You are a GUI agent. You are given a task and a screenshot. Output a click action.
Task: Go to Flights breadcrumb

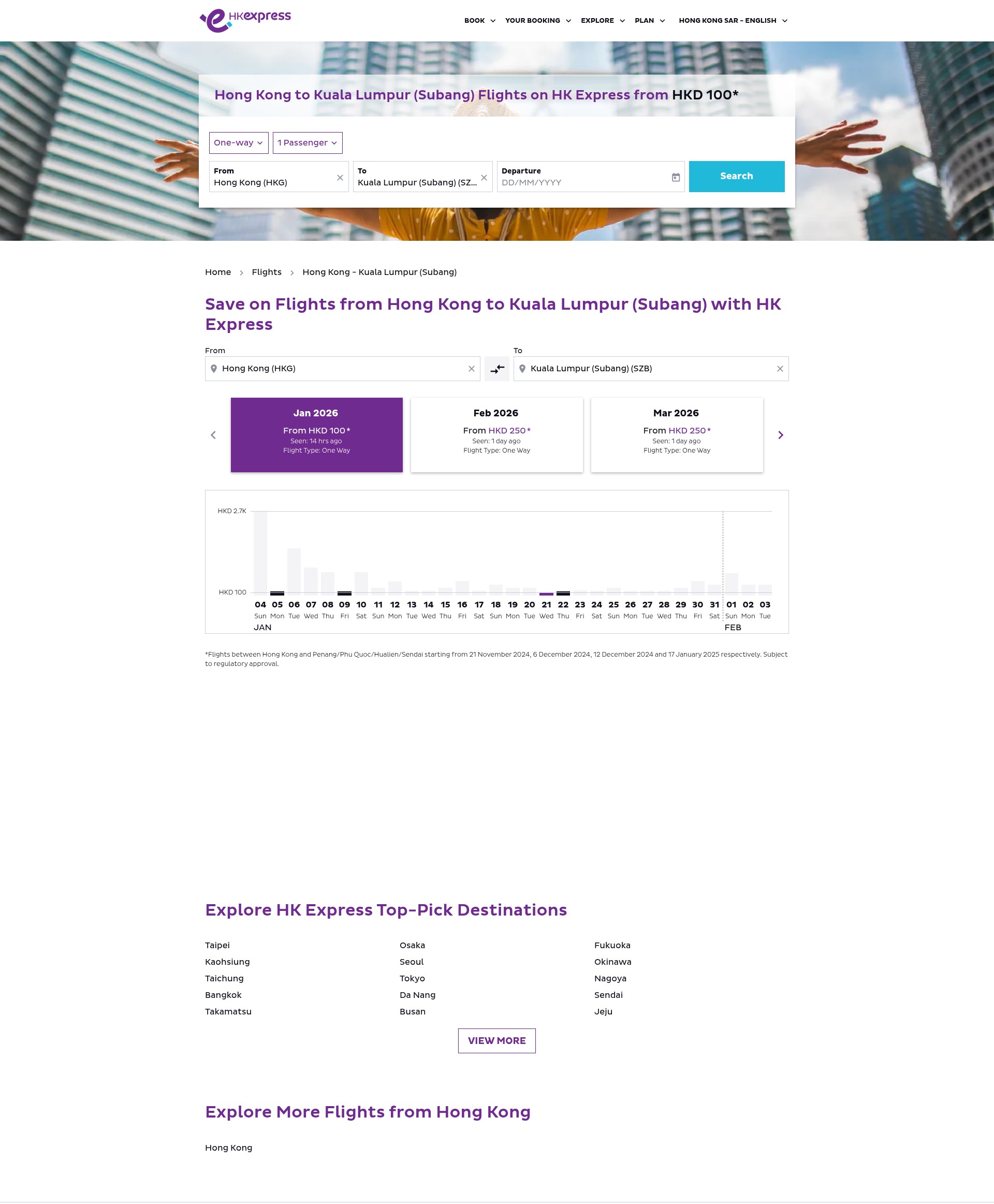tap(267, 272)
